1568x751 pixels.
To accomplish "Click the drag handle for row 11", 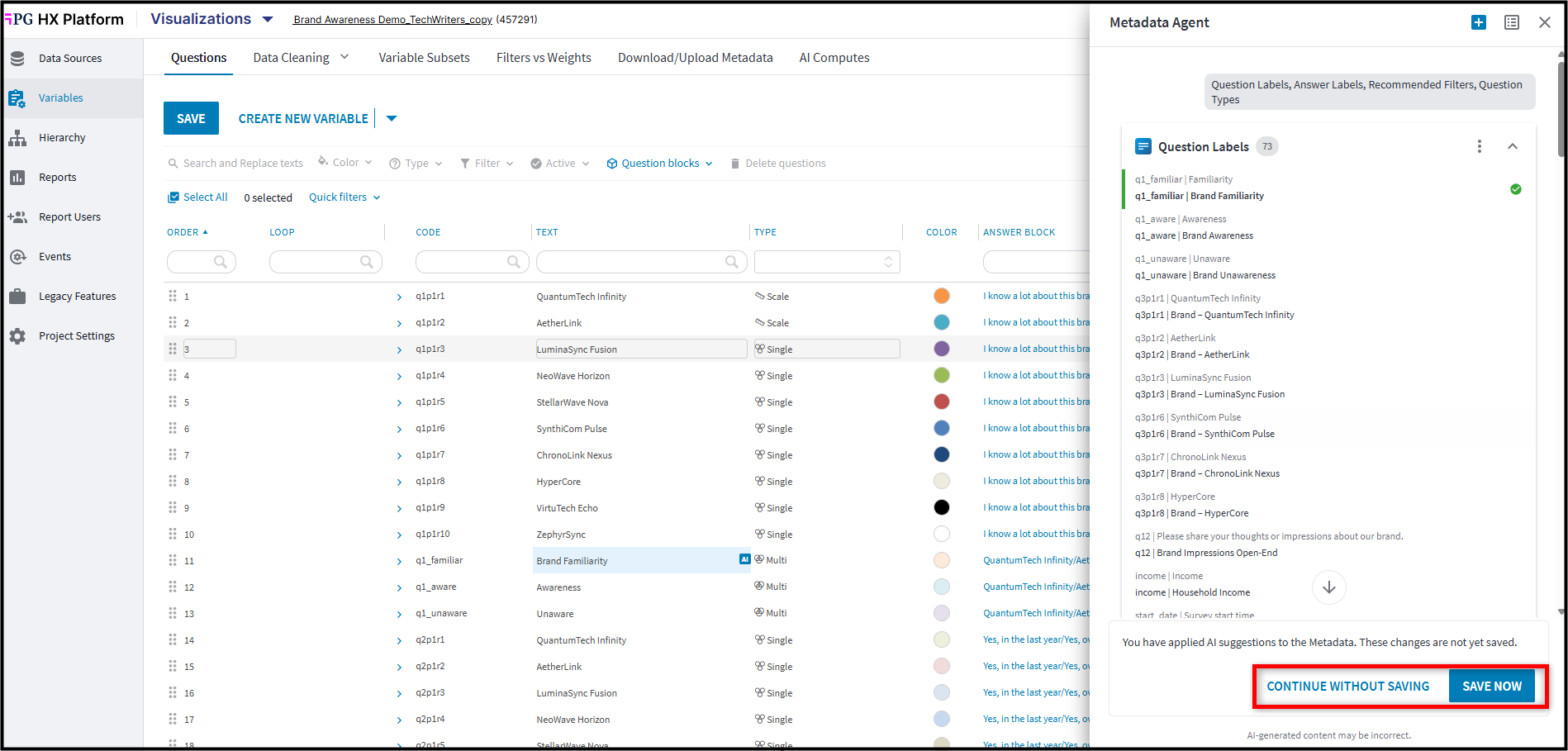I will 173,560.
